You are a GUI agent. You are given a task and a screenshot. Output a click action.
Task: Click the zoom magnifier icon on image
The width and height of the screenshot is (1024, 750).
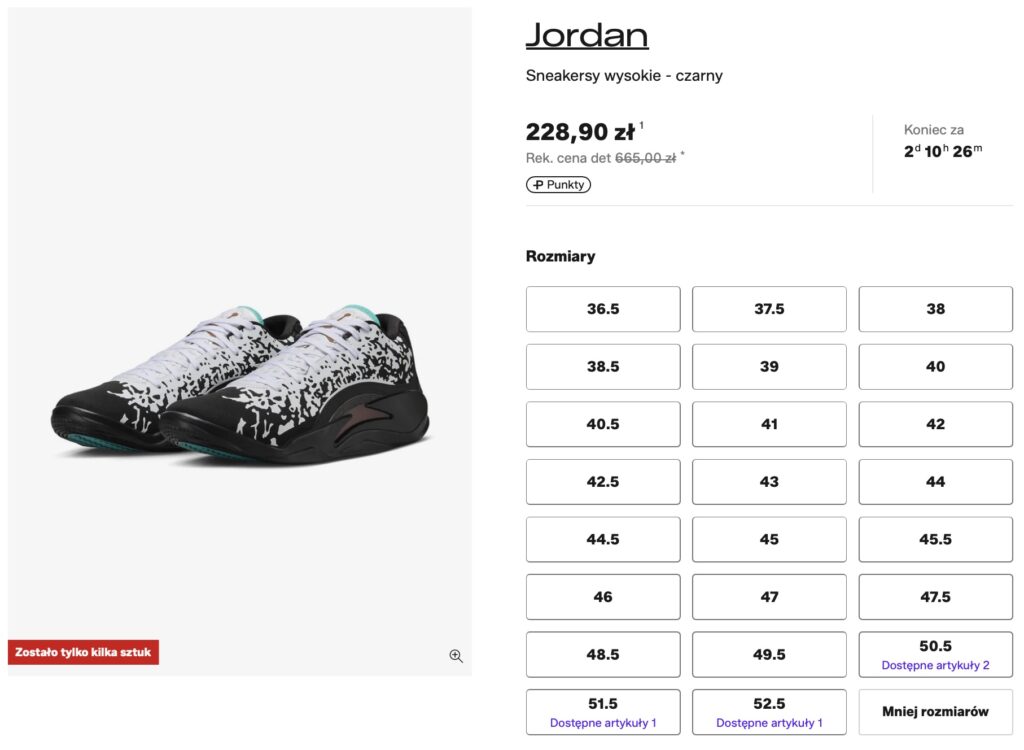[456, 656]
